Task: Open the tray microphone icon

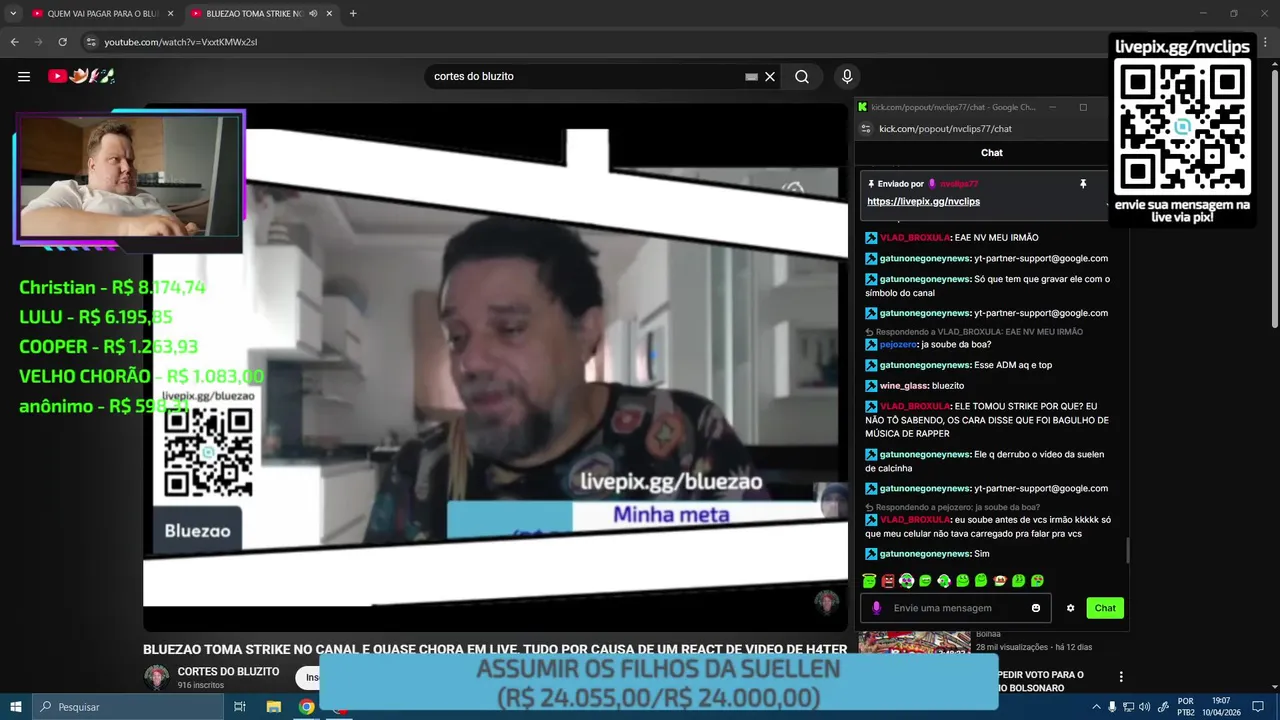Action: click(1112, 707)
